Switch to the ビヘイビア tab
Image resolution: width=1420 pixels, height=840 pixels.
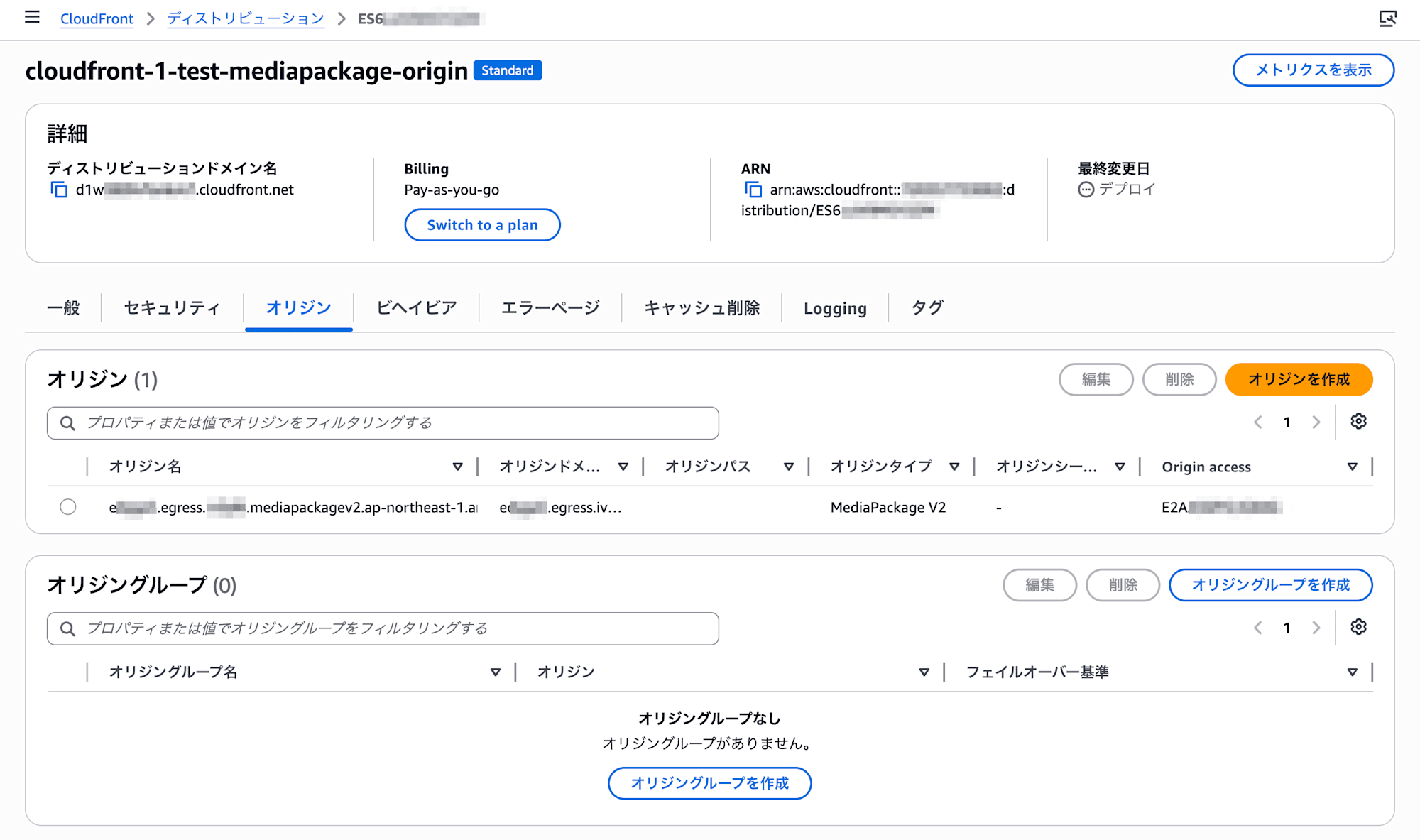tap(416, 307)
